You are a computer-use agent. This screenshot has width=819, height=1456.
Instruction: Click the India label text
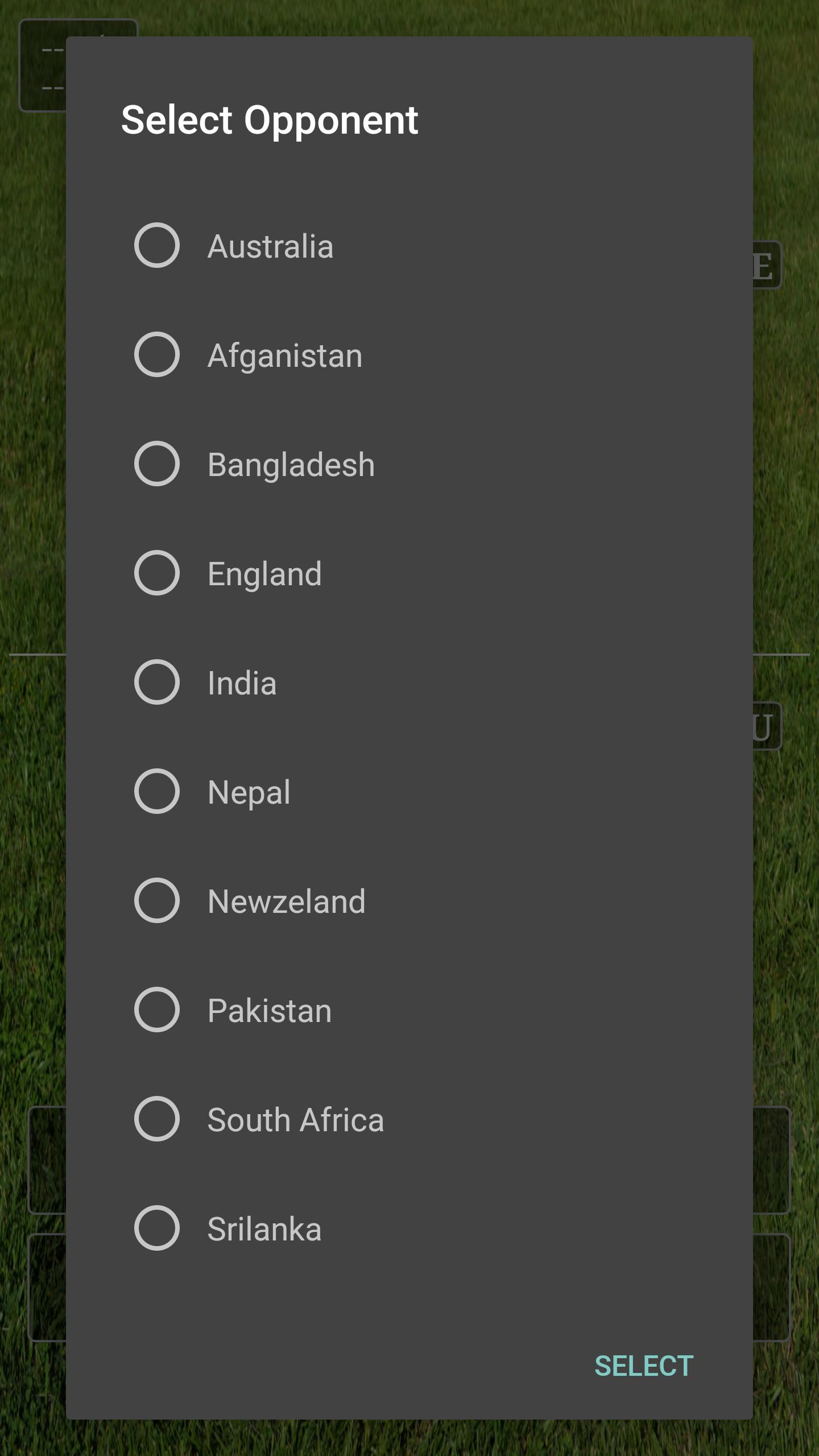coord(241,682)
